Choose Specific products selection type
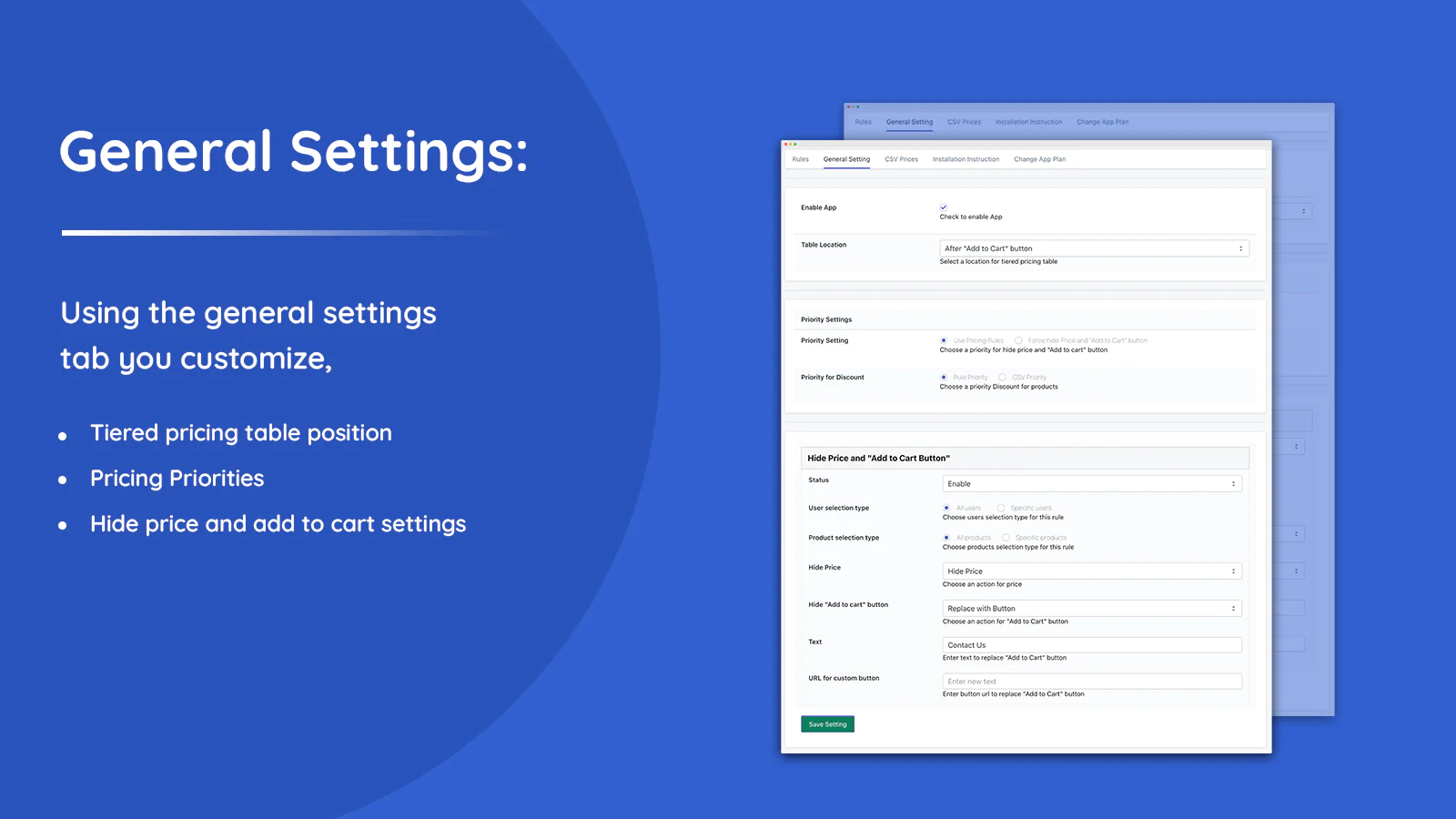The width and height of the screenshot is (1456, 819). [1006, 538]
